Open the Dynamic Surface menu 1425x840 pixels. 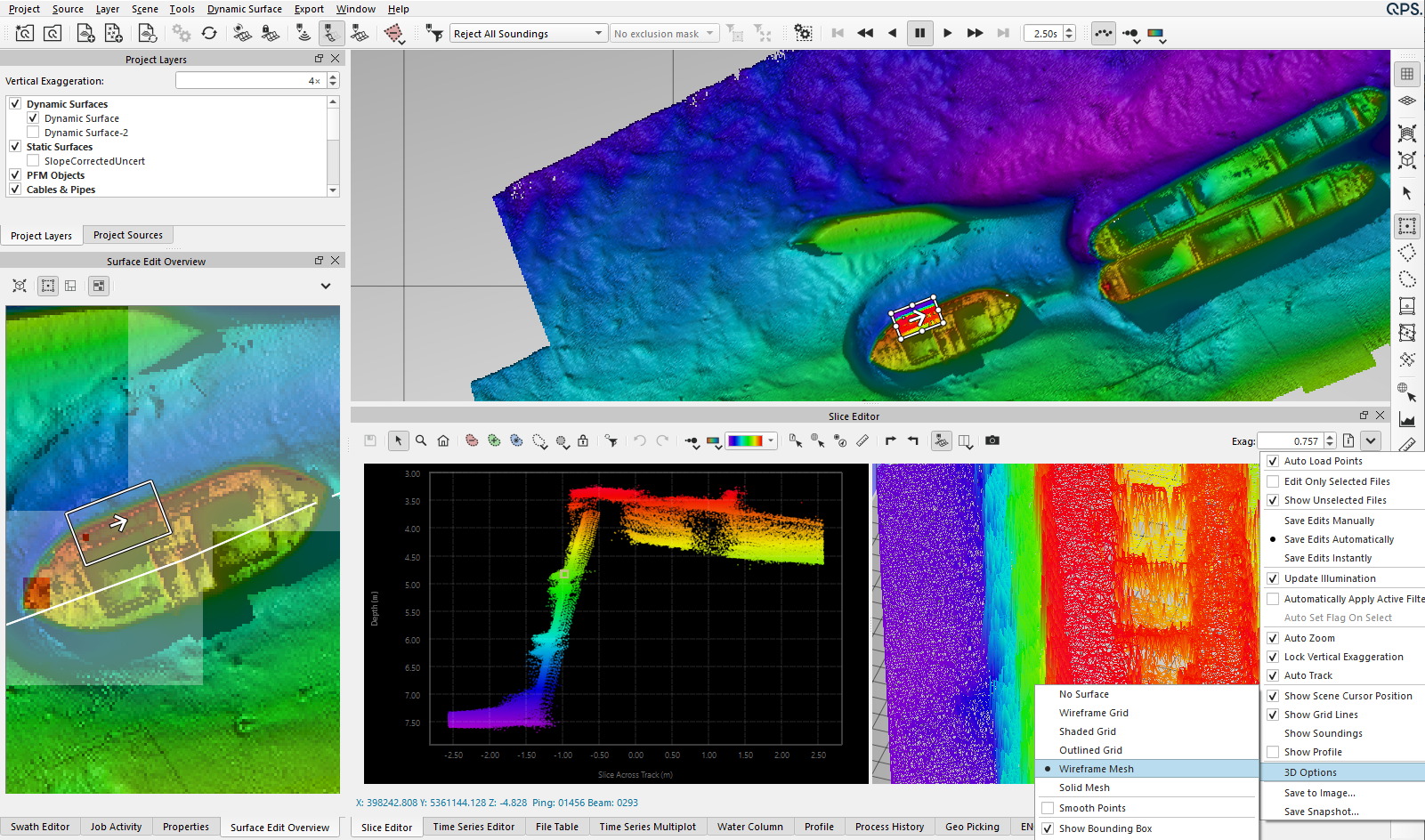[x=244, y=9]
